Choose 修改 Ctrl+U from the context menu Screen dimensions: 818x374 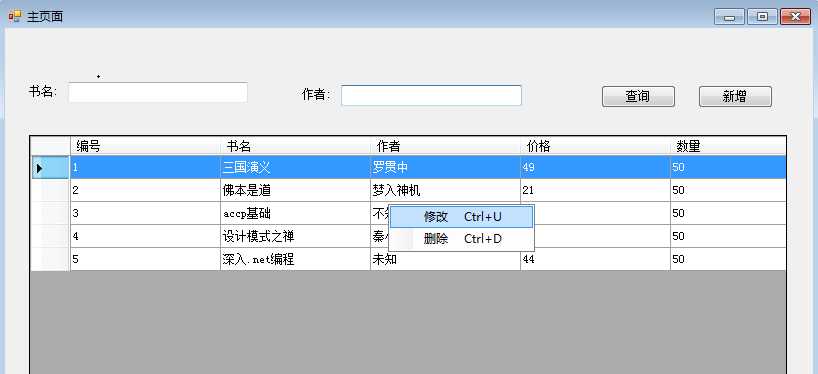tap(462, 216)
